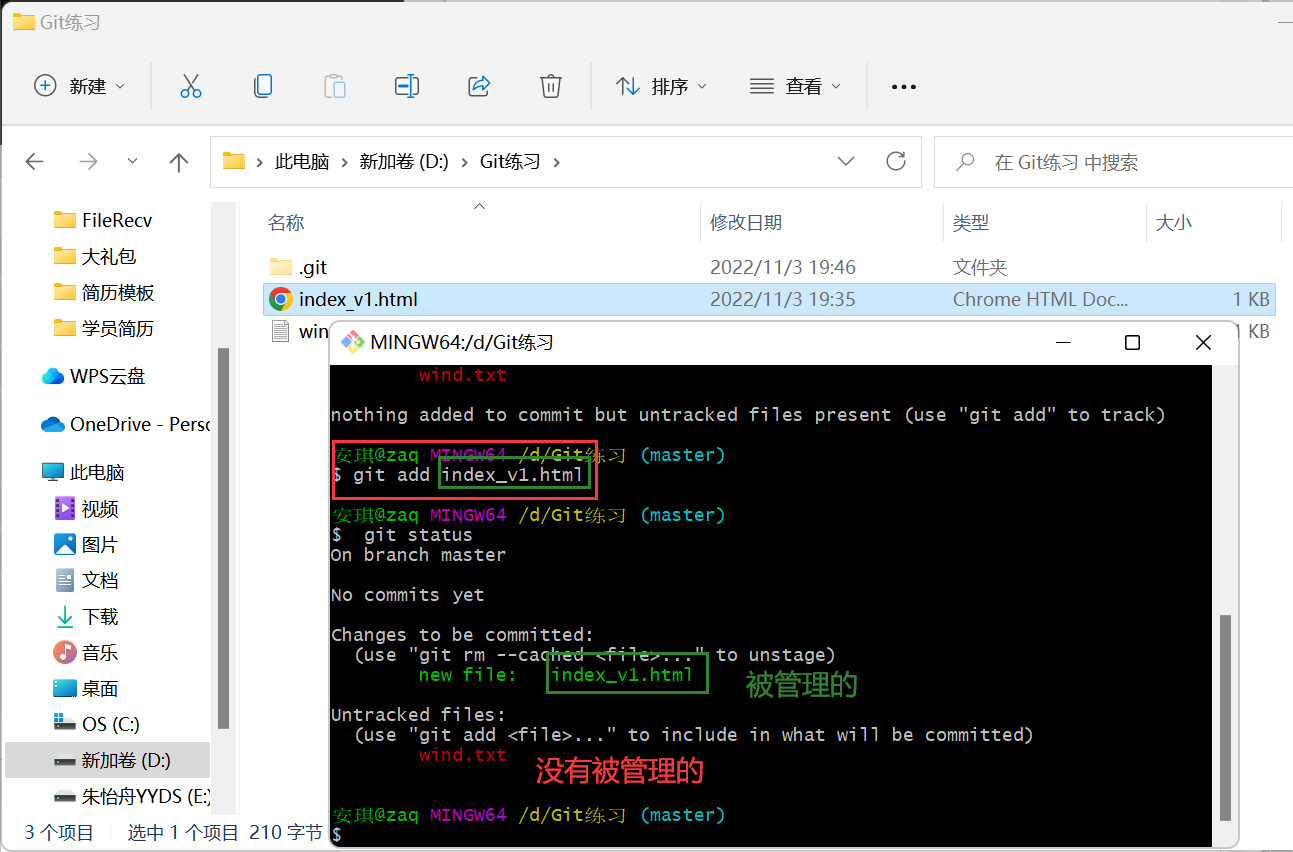The image size is (1293, 852).
Task: Click the 文件夹 type cell
Action: [x=980, y=267]
